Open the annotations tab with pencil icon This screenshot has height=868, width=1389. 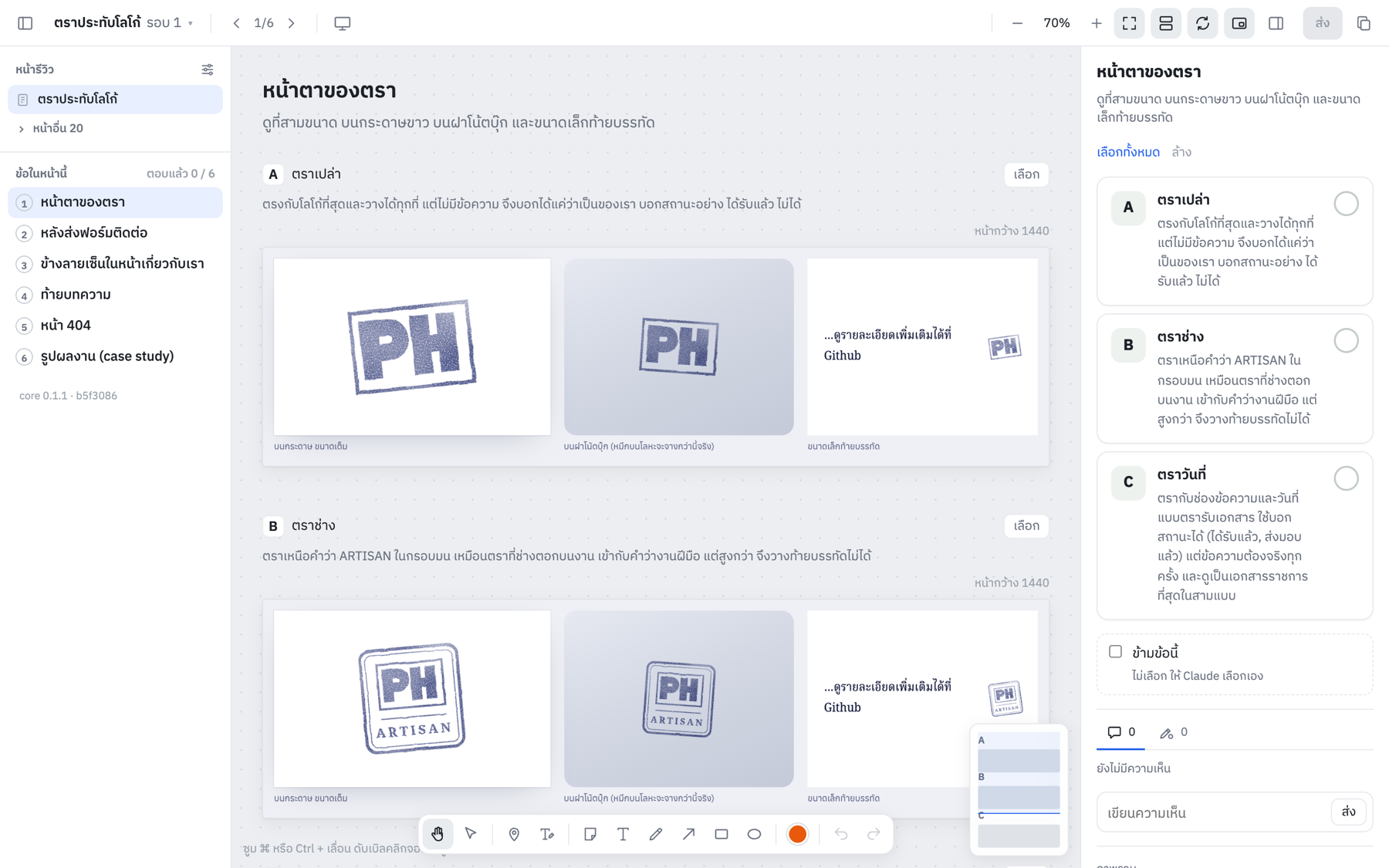point(1173,732)
